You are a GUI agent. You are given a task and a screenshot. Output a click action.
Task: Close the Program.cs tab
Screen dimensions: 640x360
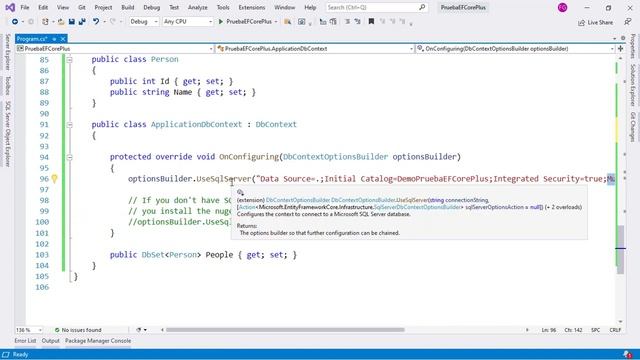coord(63,39)
